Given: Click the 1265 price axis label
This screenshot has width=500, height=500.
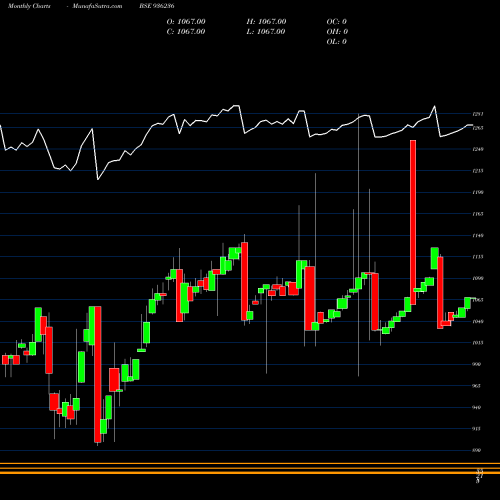Looking at the screenshot, I should click(x=478, y=128).
